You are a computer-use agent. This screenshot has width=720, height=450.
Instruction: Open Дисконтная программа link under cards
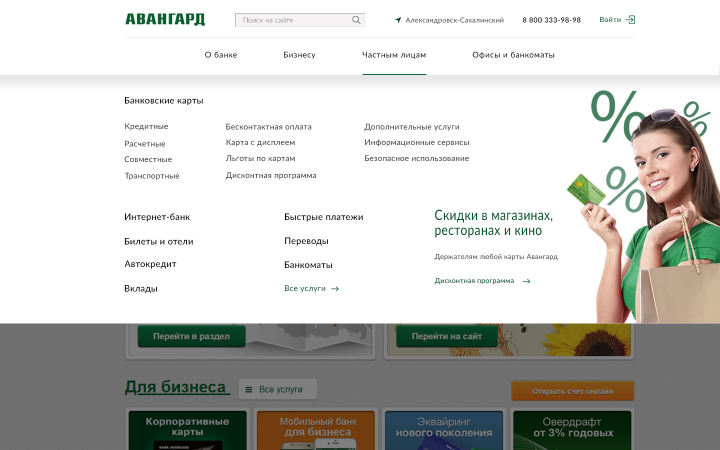coord(270,175)
